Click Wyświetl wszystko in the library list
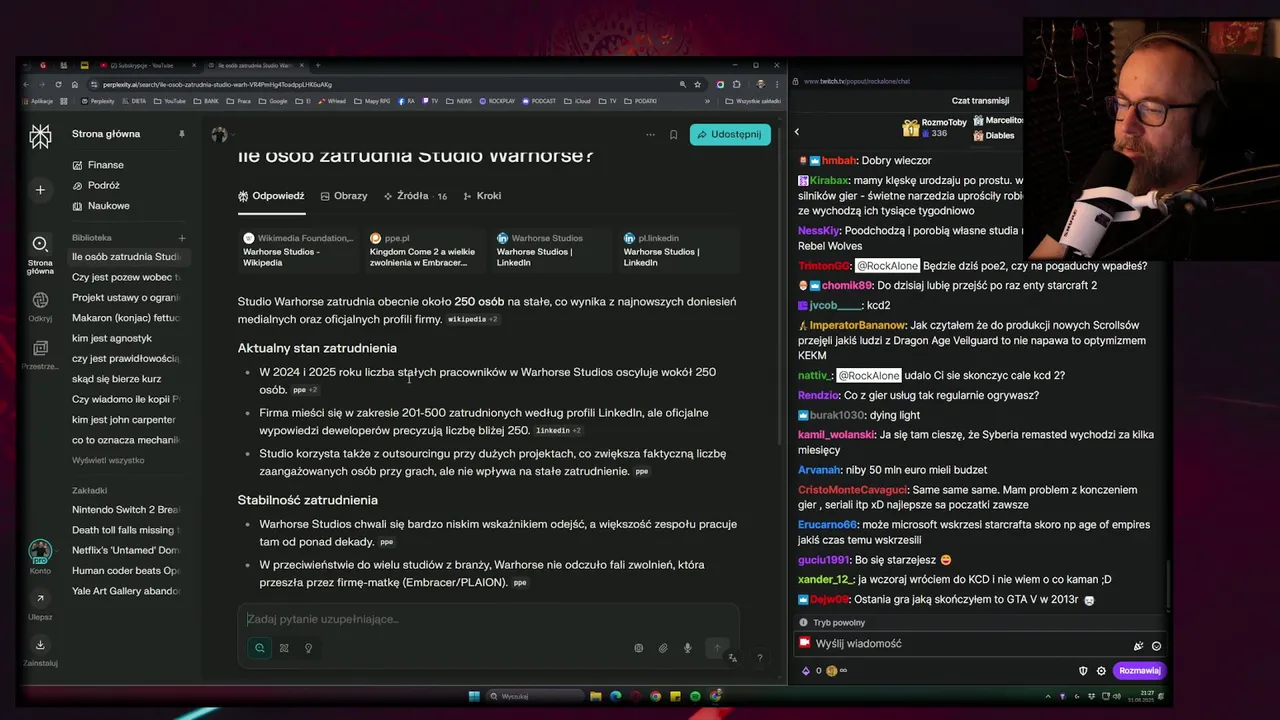This screenshot has height=720, width=1280. pos(108,460)
